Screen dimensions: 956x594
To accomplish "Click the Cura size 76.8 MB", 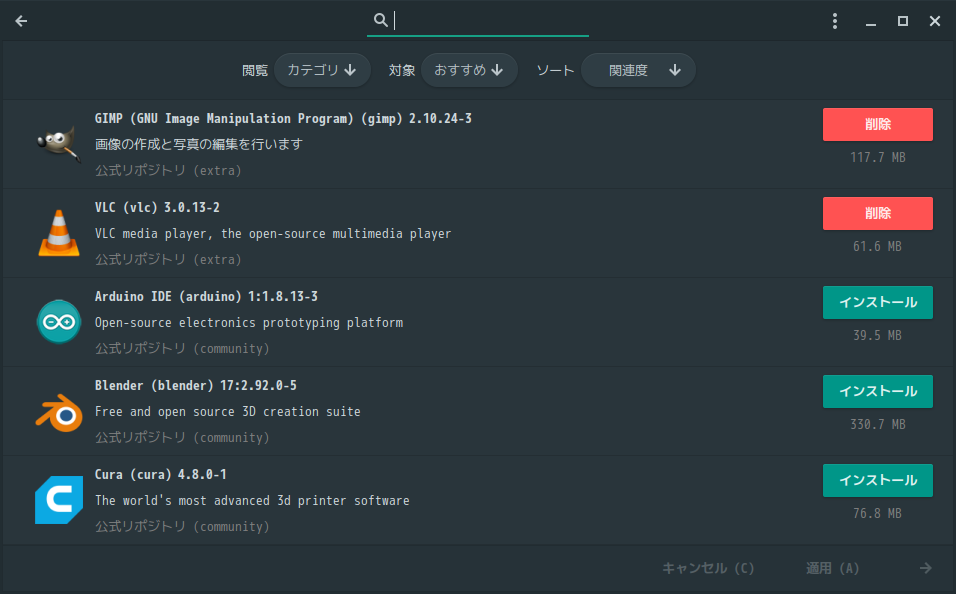I will [877, 513].
